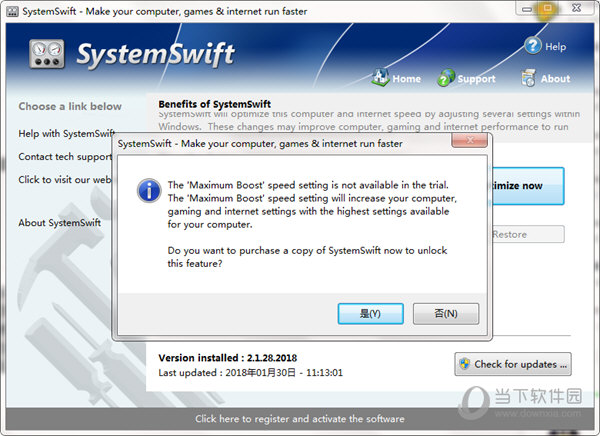Open the Home page house icon
Screen dimensions: 600x436
[380, 78]
